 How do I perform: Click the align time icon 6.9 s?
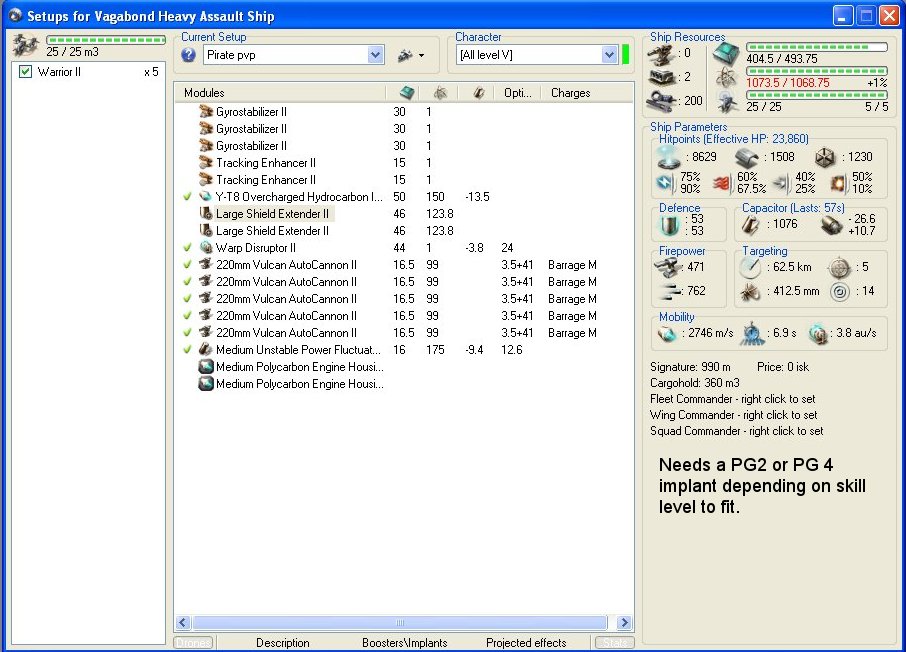pos(751,334)
